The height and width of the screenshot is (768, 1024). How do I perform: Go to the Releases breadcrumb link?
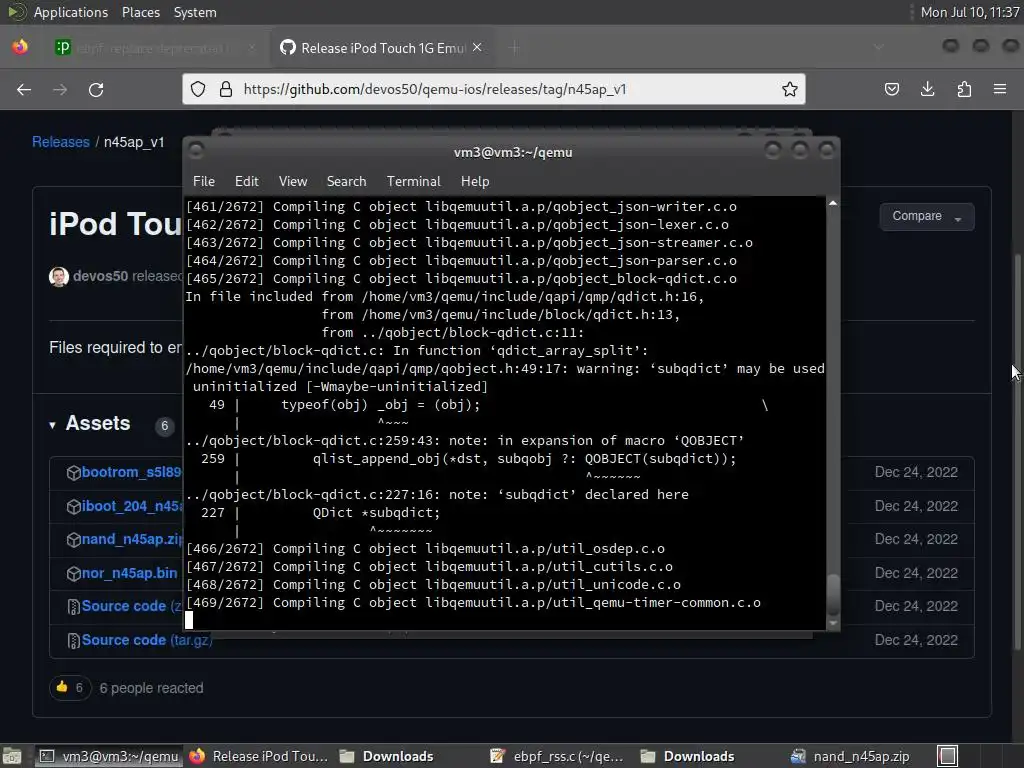point(61,142)
